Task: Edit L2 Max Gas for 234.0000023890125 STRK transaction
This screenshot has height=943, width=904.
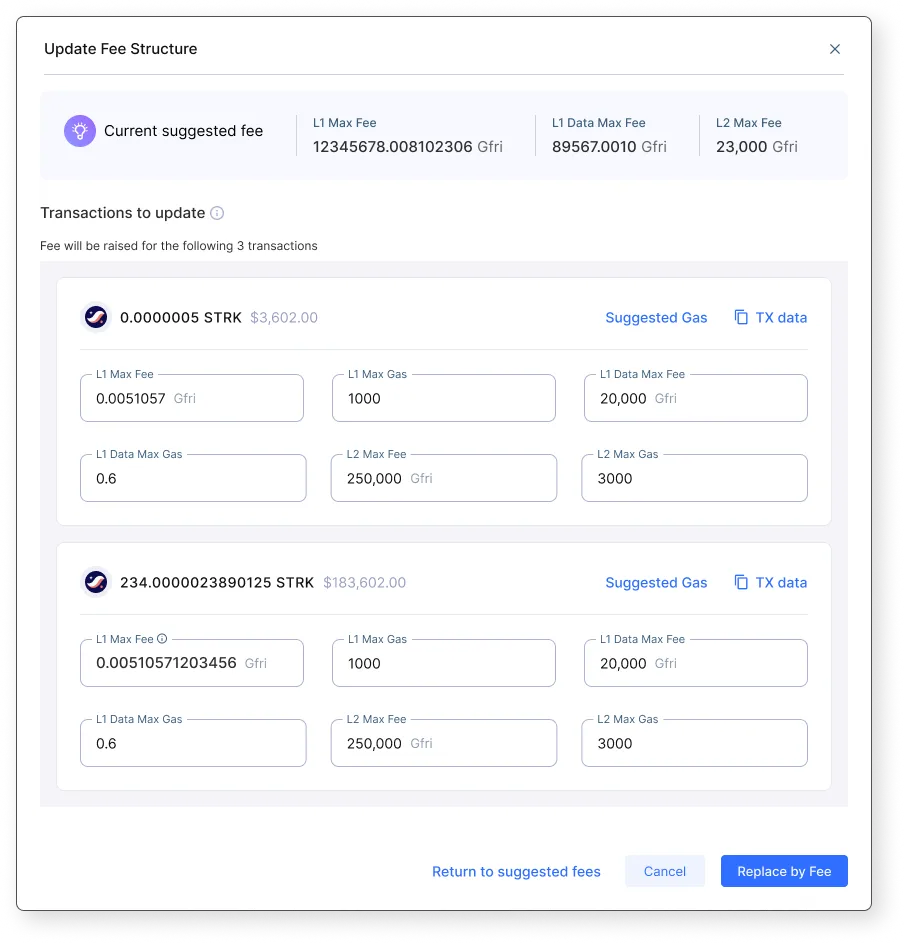Action: click(x=695, y=743)
